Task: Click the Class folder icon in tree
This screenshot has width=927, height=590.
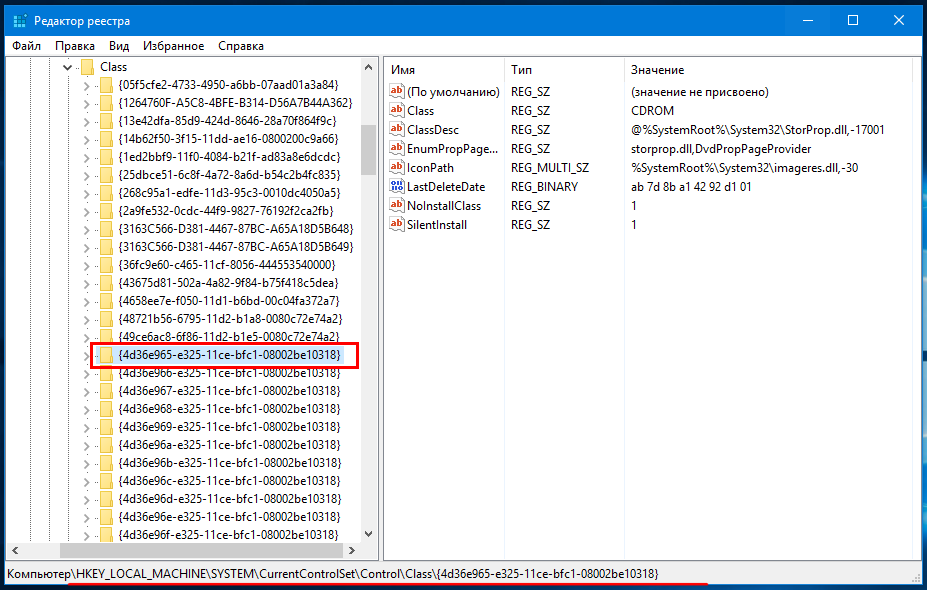Action: point(87,67)
